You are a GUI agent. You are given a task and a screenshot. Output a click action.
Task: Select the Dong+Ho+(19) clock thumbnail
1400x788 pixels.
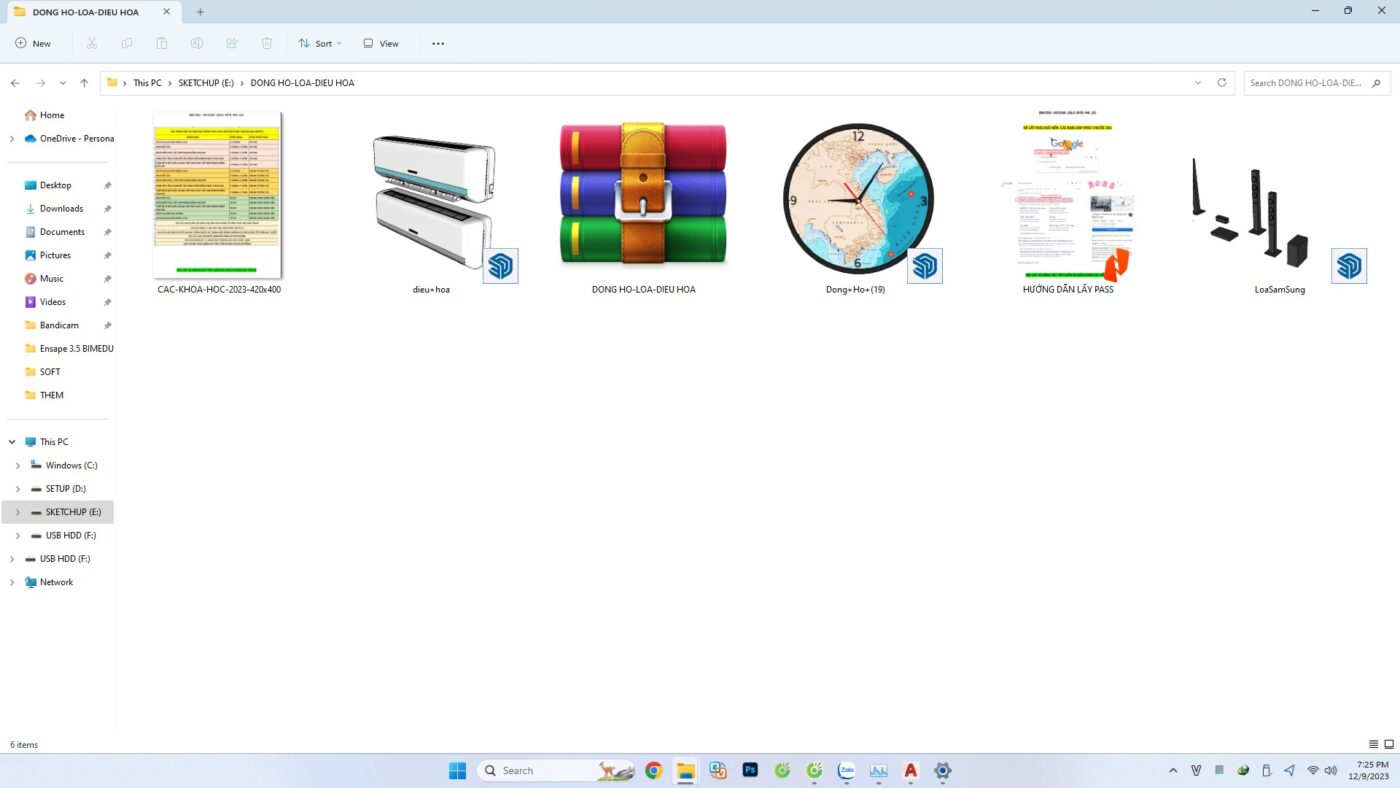tap(858, 198)
